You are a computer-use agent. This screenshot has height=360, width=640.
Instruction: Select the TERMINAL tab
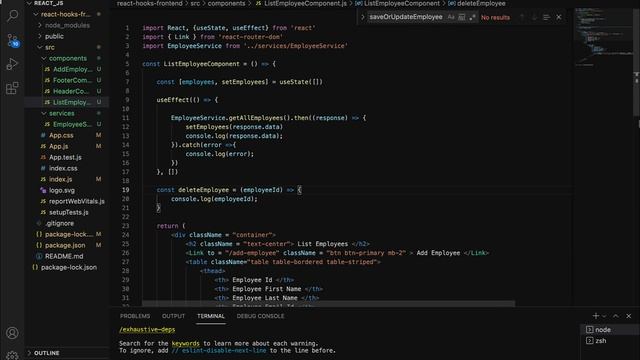(211, 316)
